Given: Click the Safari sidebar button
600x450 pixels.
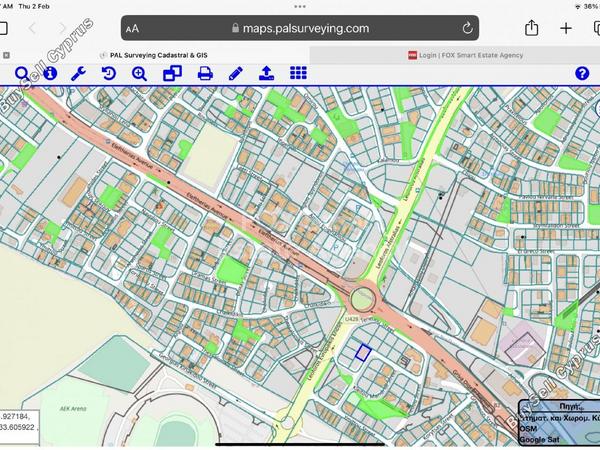Looking at the screenshot, I should pos(3,28).
